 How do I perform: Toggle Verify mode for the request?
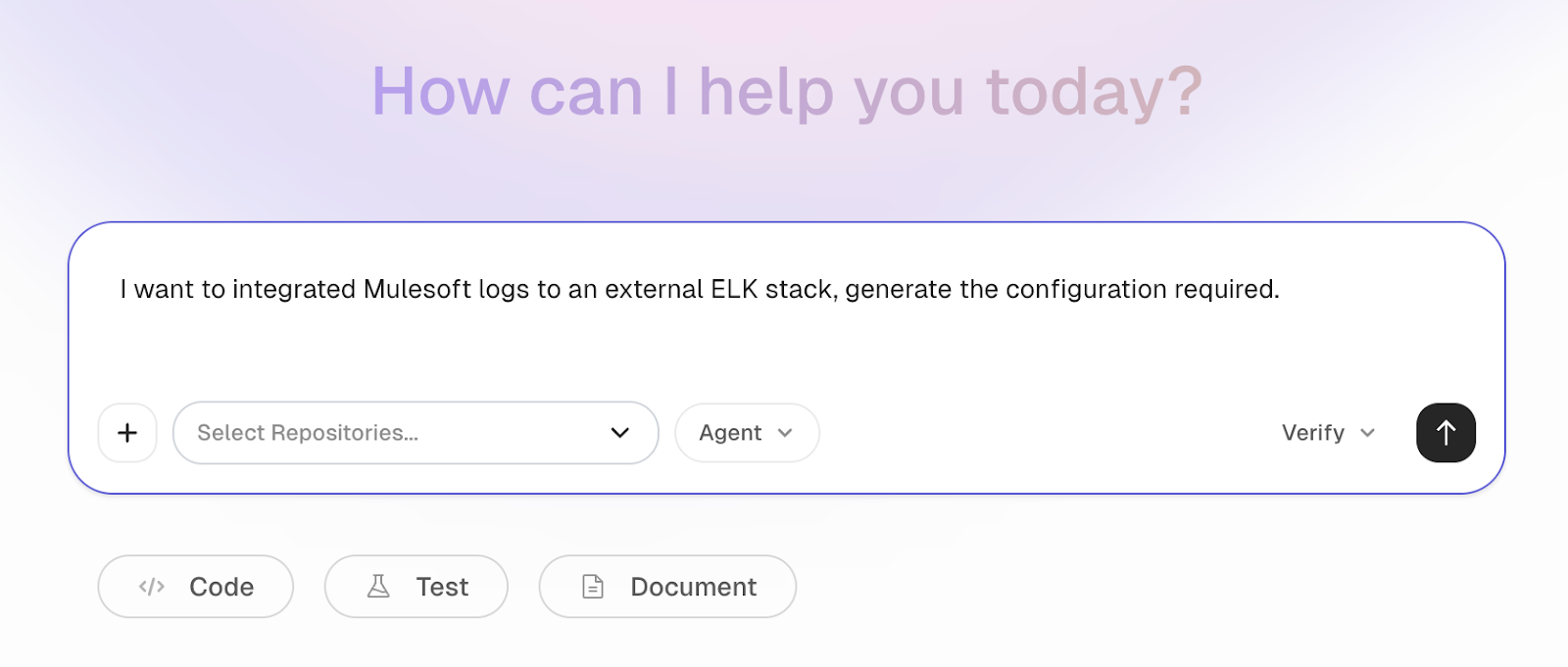(x=1328, y=432)
